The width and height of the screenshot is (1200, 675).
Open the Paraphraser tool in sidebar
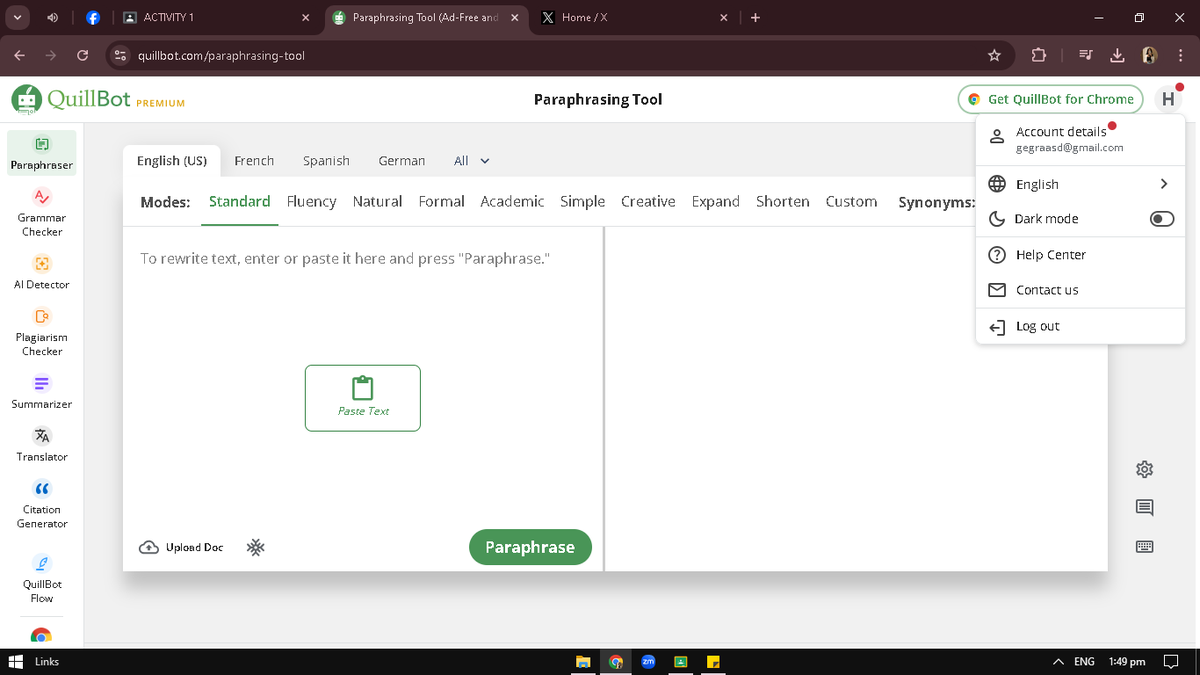tap(42, 153)
